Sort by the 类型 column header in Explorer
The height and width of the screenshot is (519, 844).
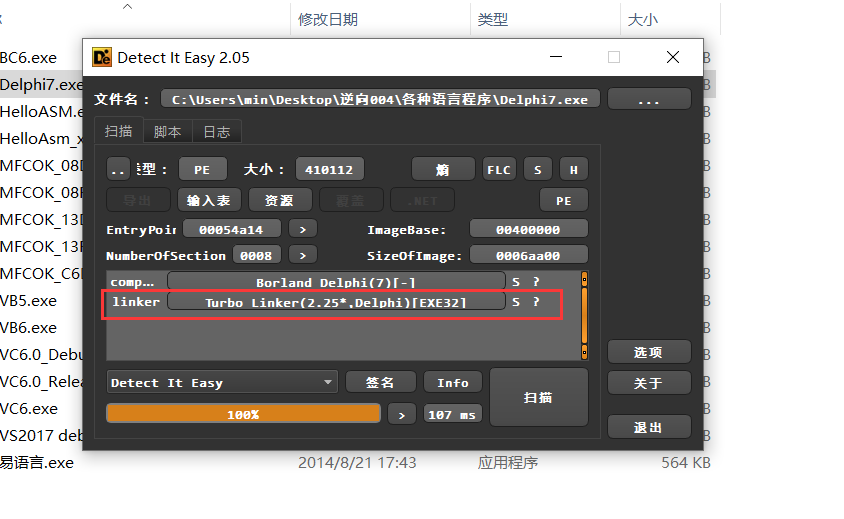[493, 19]
